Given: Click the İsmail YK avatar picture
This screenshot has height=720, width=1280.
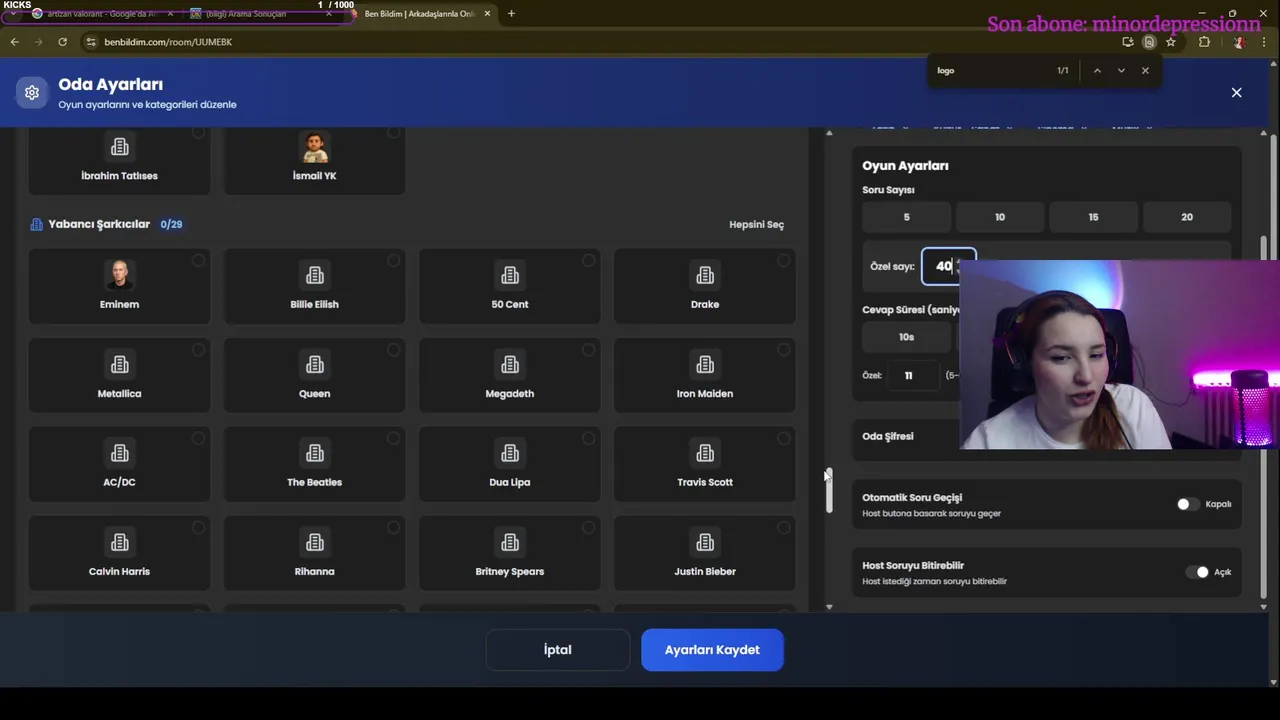Looking at the screenshot, I should [x=314, y=147].
